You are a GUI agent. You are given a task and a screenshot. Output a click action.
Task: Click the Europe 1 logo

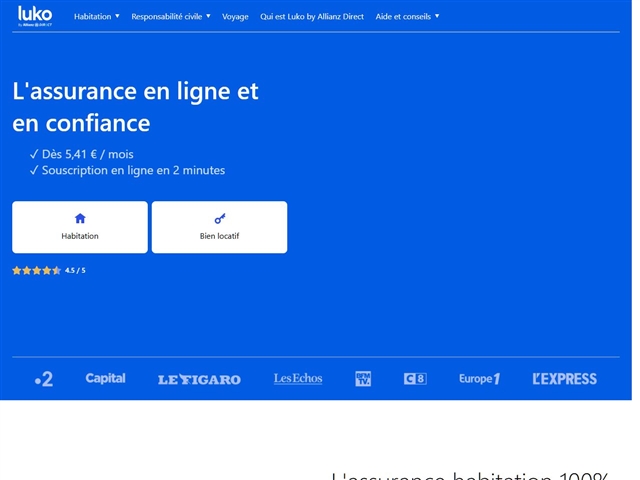(x=479, y=379)
